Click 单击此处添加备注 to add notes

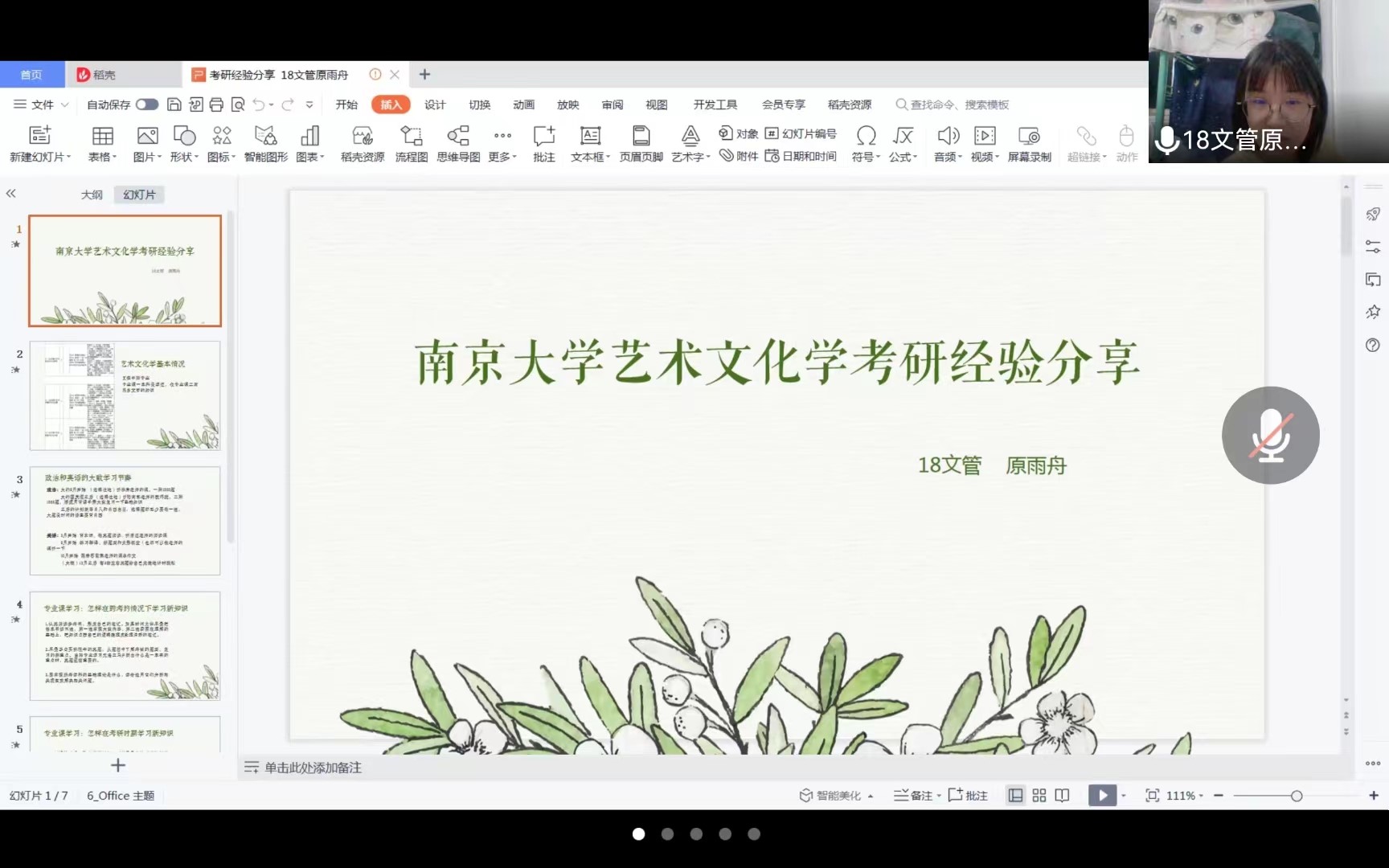pyautogui.click(x=313, y=768)
